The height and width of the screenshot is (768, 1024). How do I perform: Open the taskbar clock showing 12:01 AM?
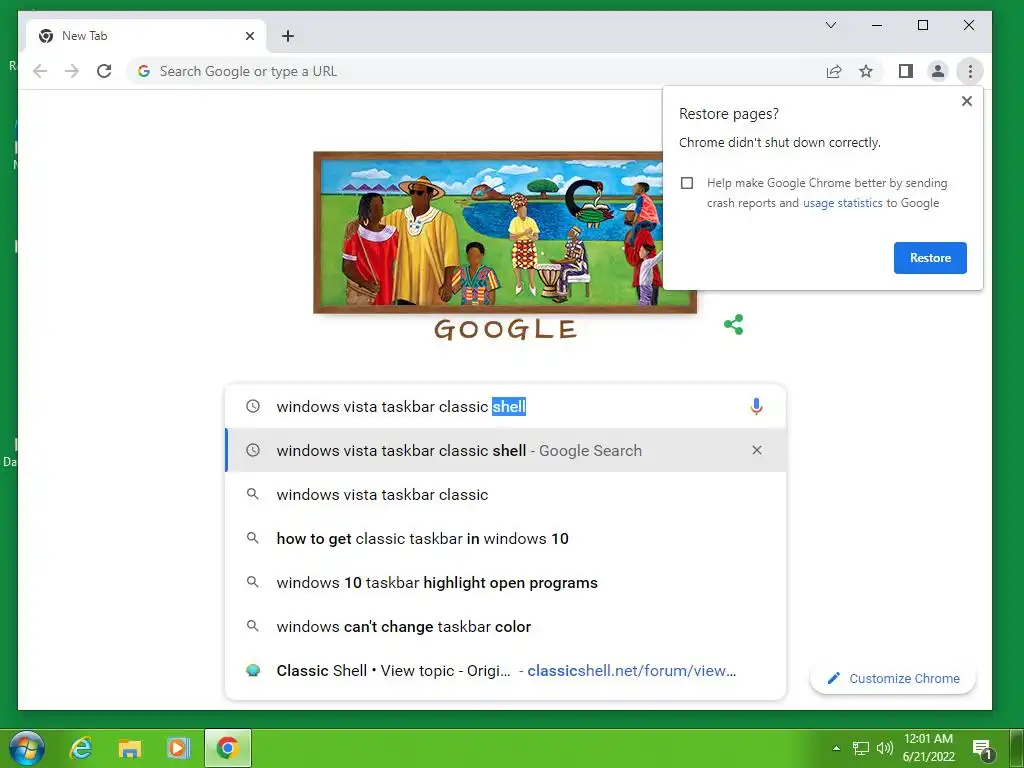pyautogui.click(x=928, y=748)
